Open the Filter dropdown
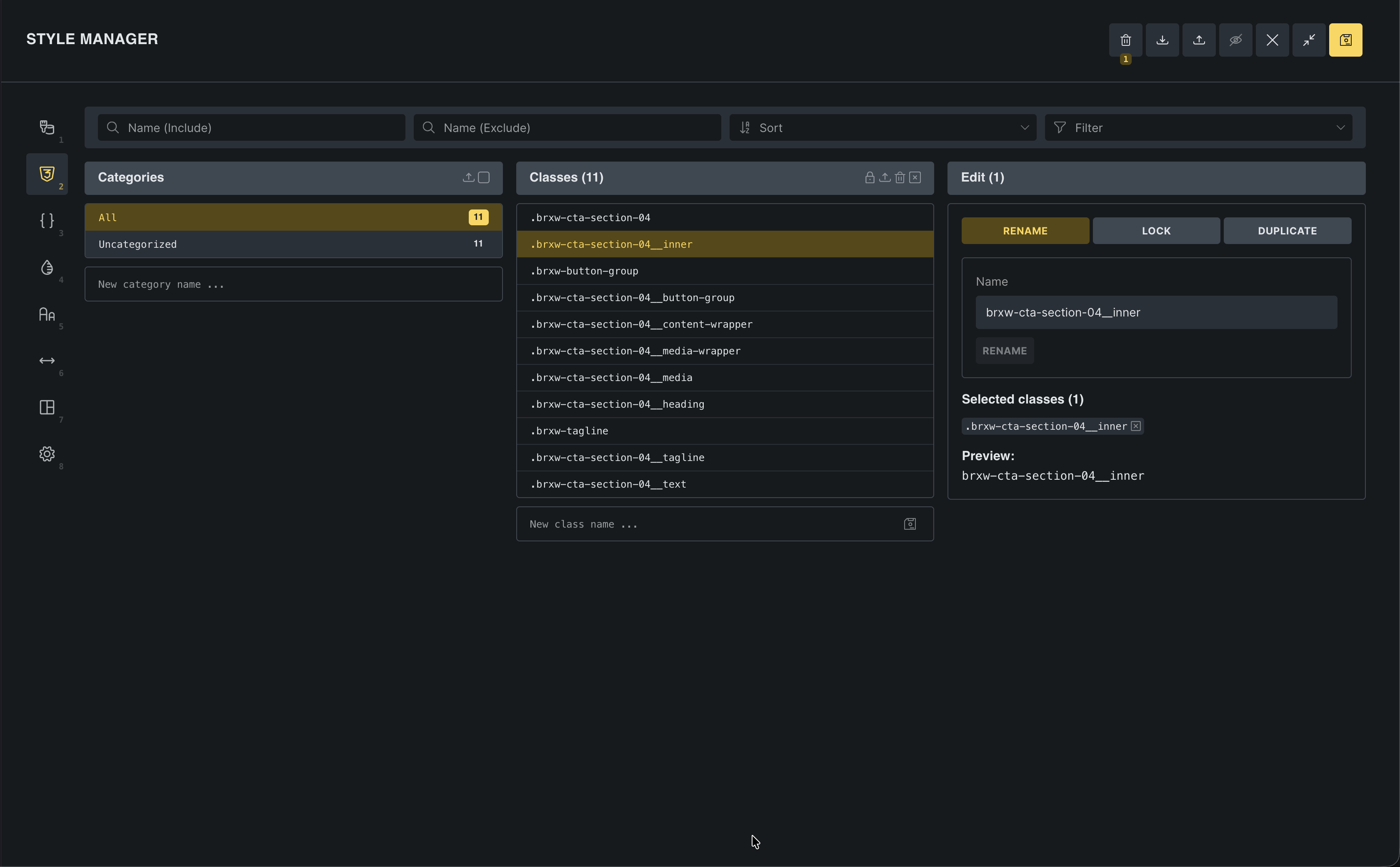1400x867 pixels. [1197, 128]
